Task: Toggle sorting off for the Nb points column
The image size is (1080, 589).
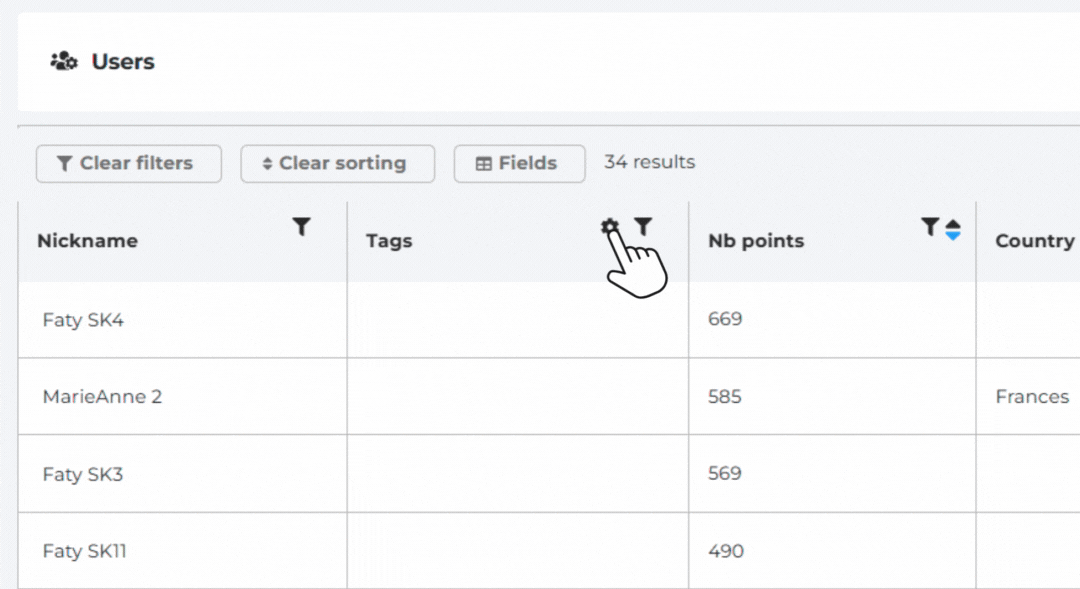Action: pos(953,228)
